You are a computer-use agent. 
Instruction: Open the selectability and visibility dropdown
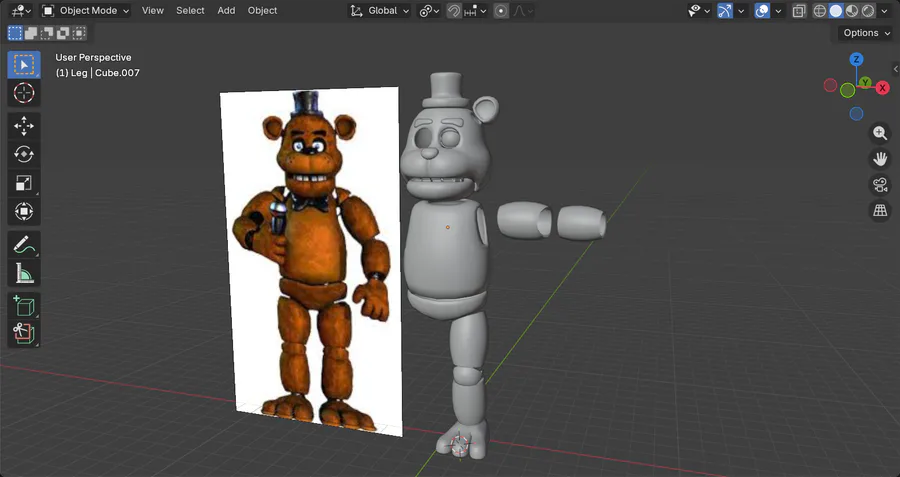pyautogui.click(x=699, y=11)
